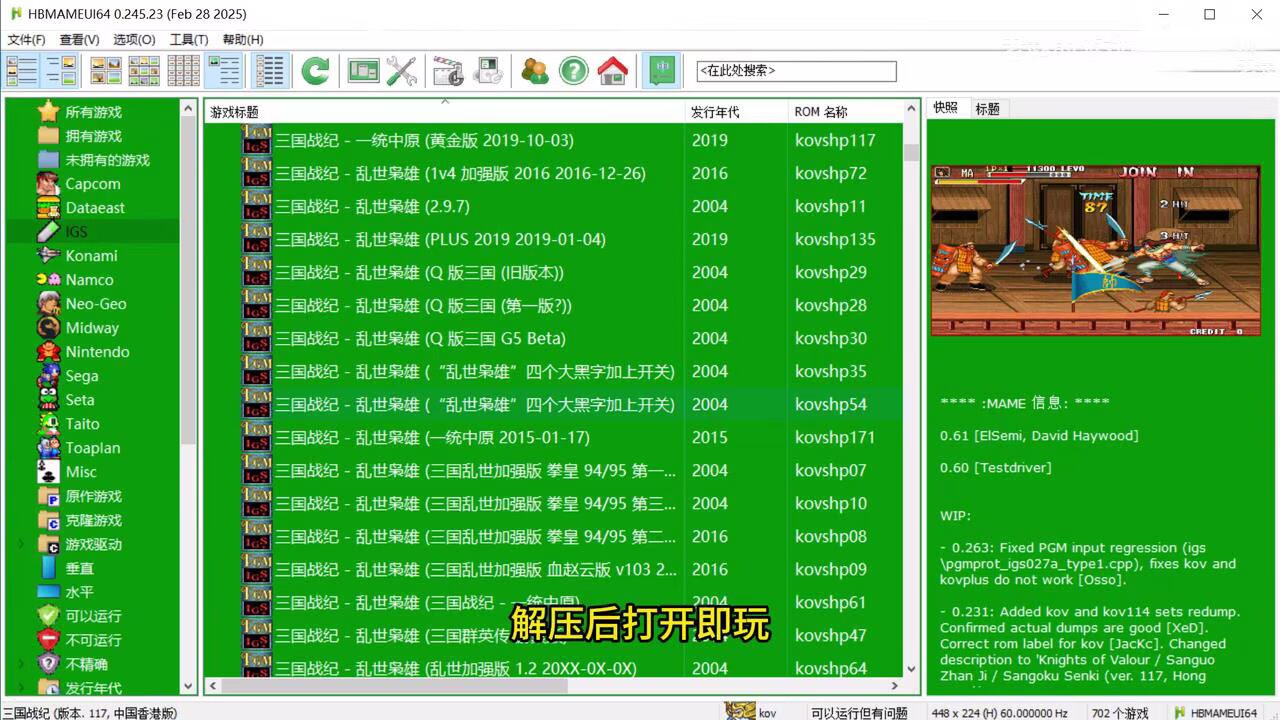Open settings wrench-and-screwdriver icon

pos(401,71)
